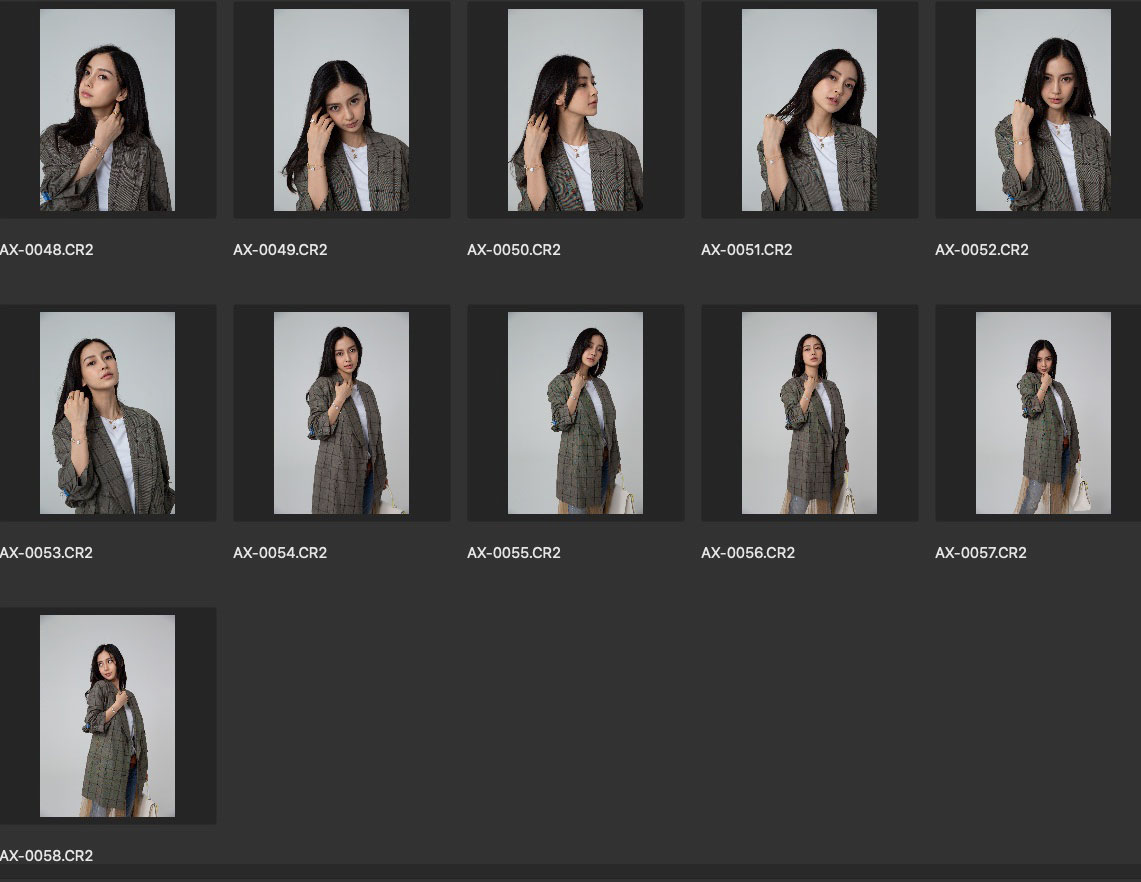Highlight the AX-0055.CR2 photo thumbnail

575,413
